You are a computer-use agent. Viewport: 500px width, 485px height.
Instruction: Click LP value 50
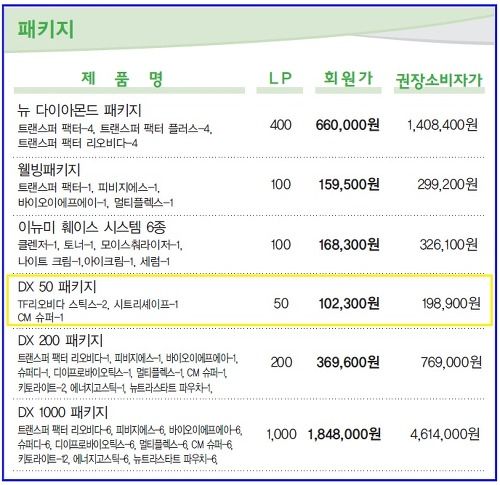click(x=281, y=303)
